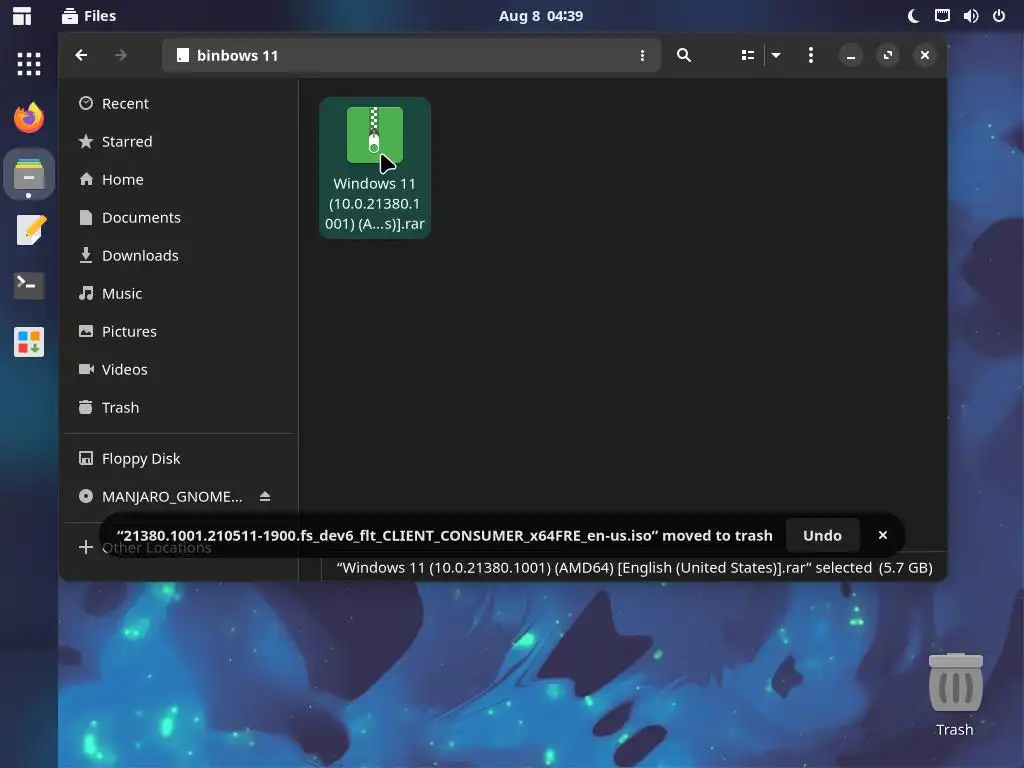The height and width of the screenshot is (768, 1024).
Task: Open the main three-dot menu in header bar
Action: (x=810, y=56)
